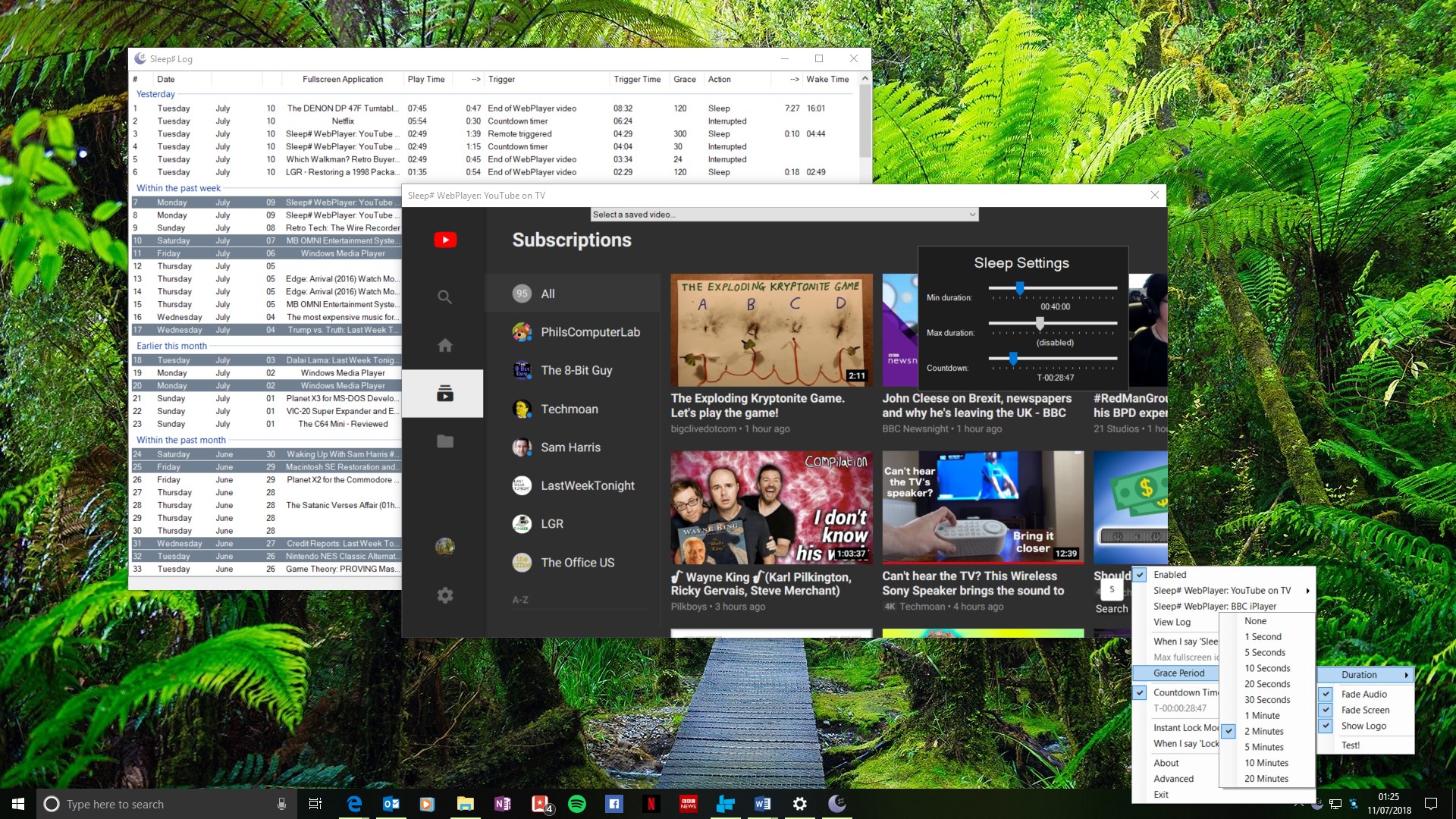Launch Spotify from the taskbar

click(x=577, y=804)
